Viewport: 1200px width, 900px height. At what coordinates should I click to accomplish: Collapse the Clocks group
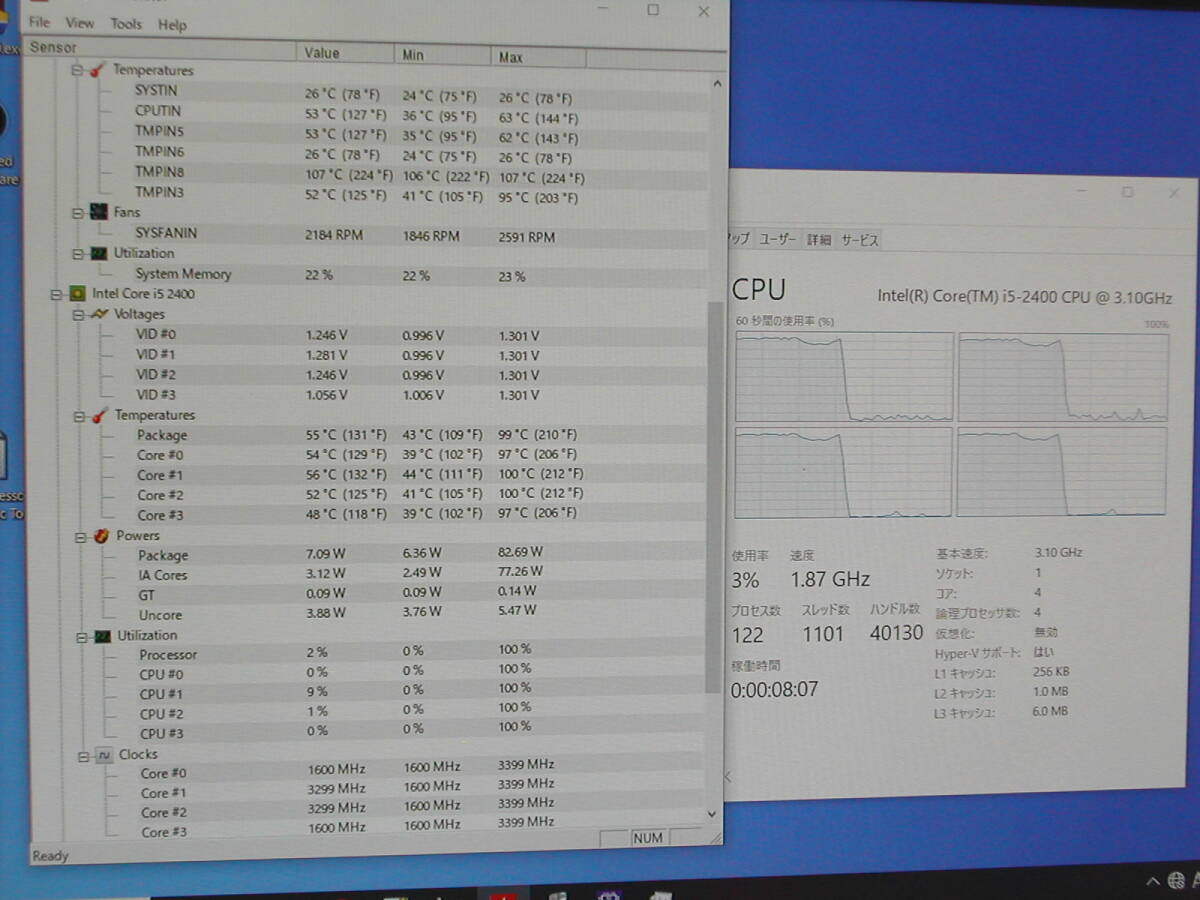pyautogui.click(x=85, y=756)
